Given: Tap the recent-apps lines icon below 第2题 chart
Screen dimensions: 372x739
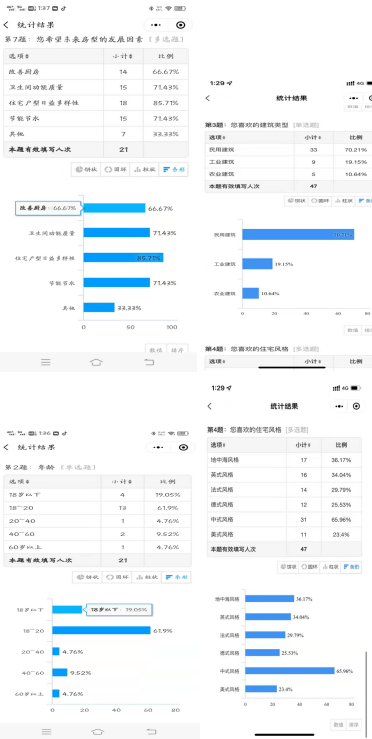Looking at the screenshot, I should [46, 731].
